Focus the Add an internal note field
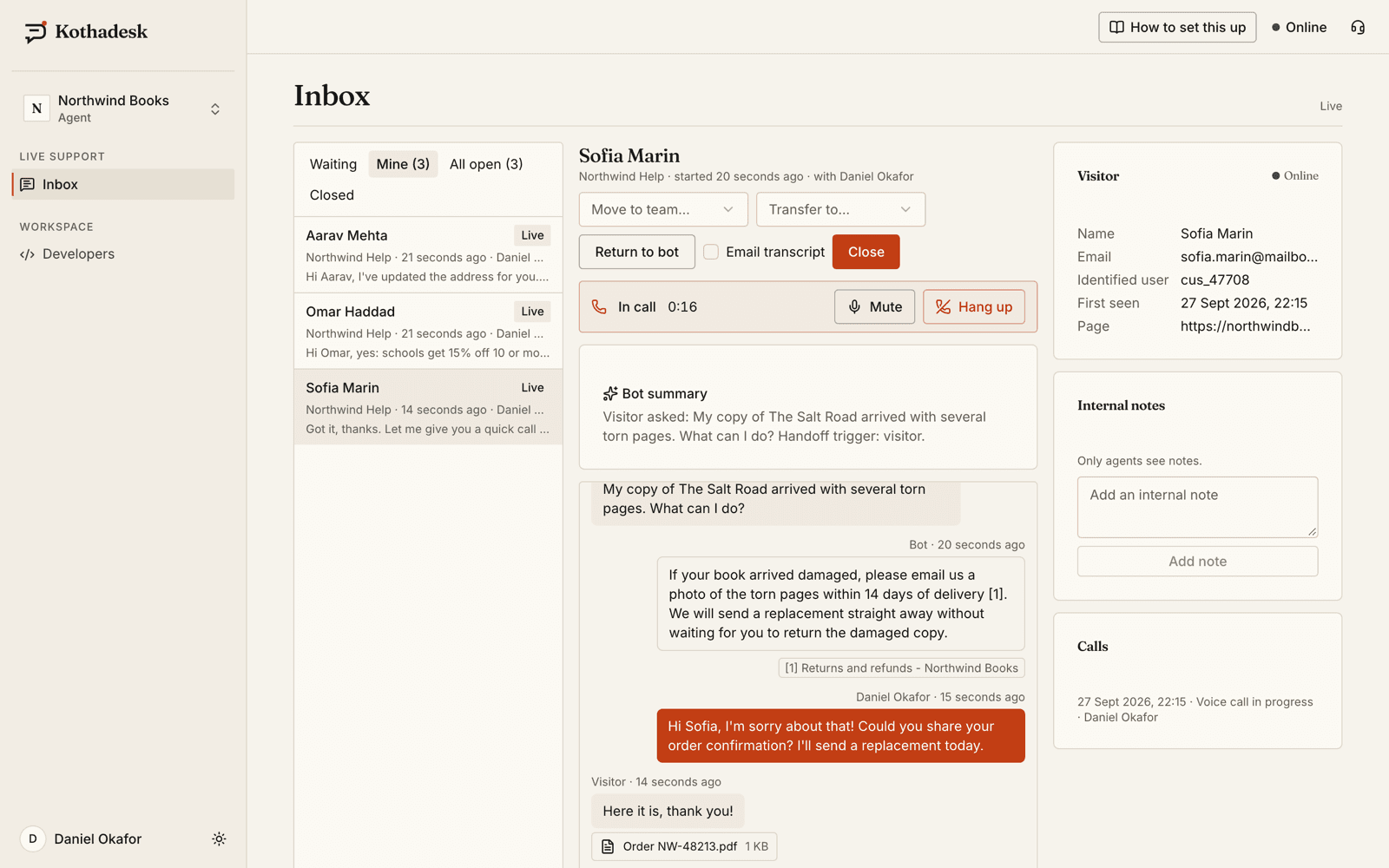1389x868 pixels. coord(1198,507)
